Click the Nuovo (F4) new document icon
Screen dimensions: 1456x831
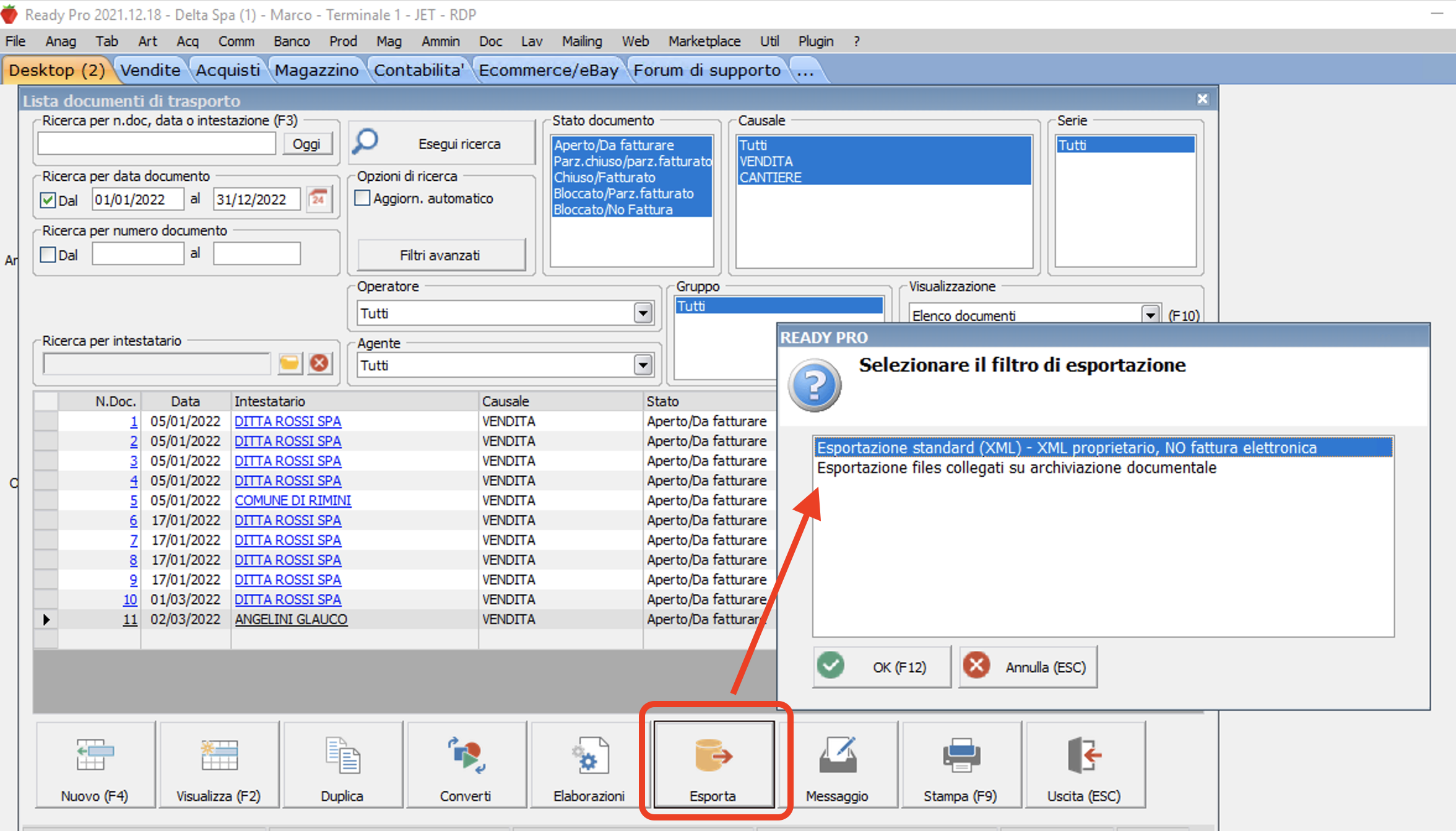(95, 765)
